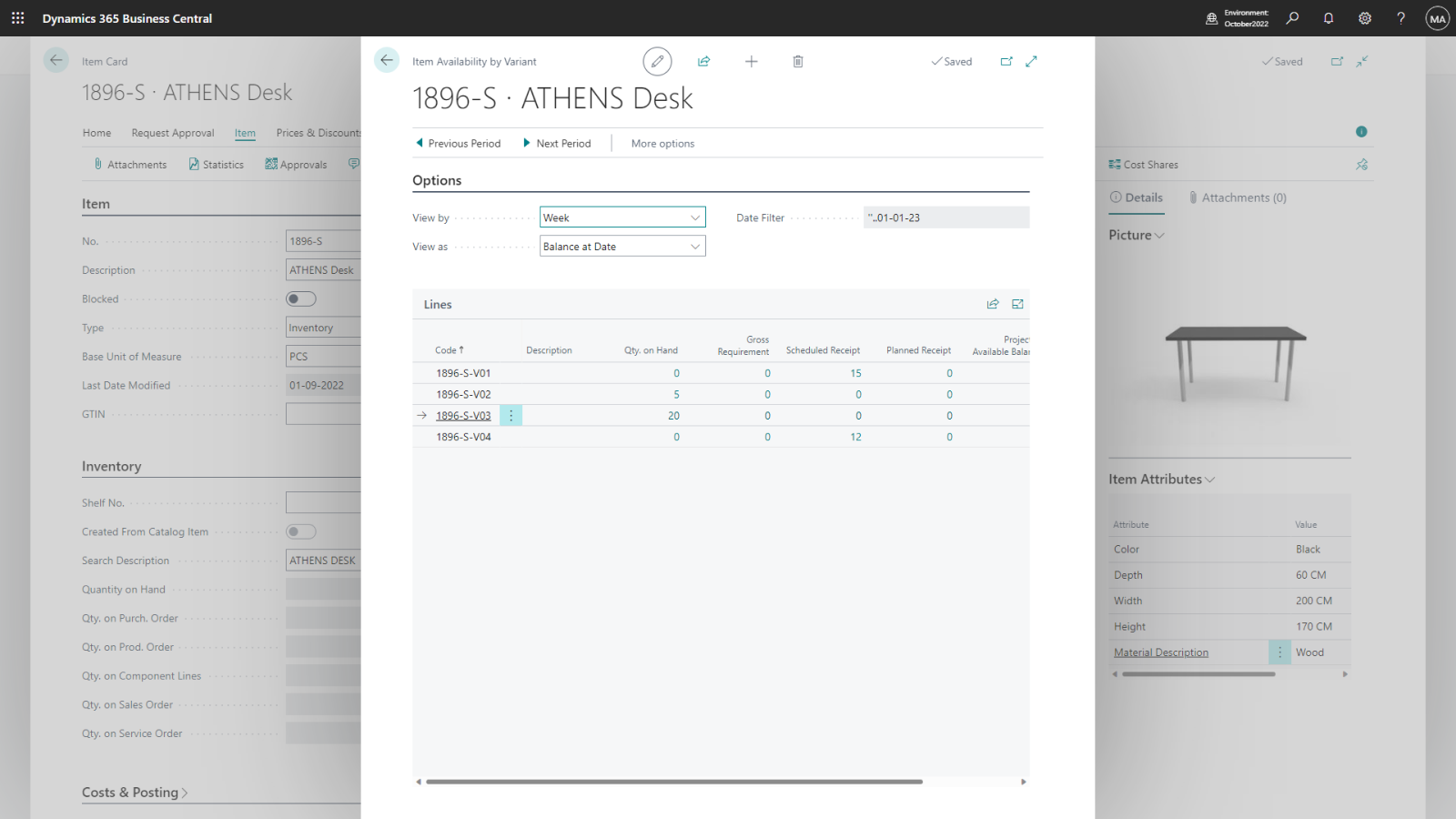Open the Home menu in Item Card

click(96, 133)
